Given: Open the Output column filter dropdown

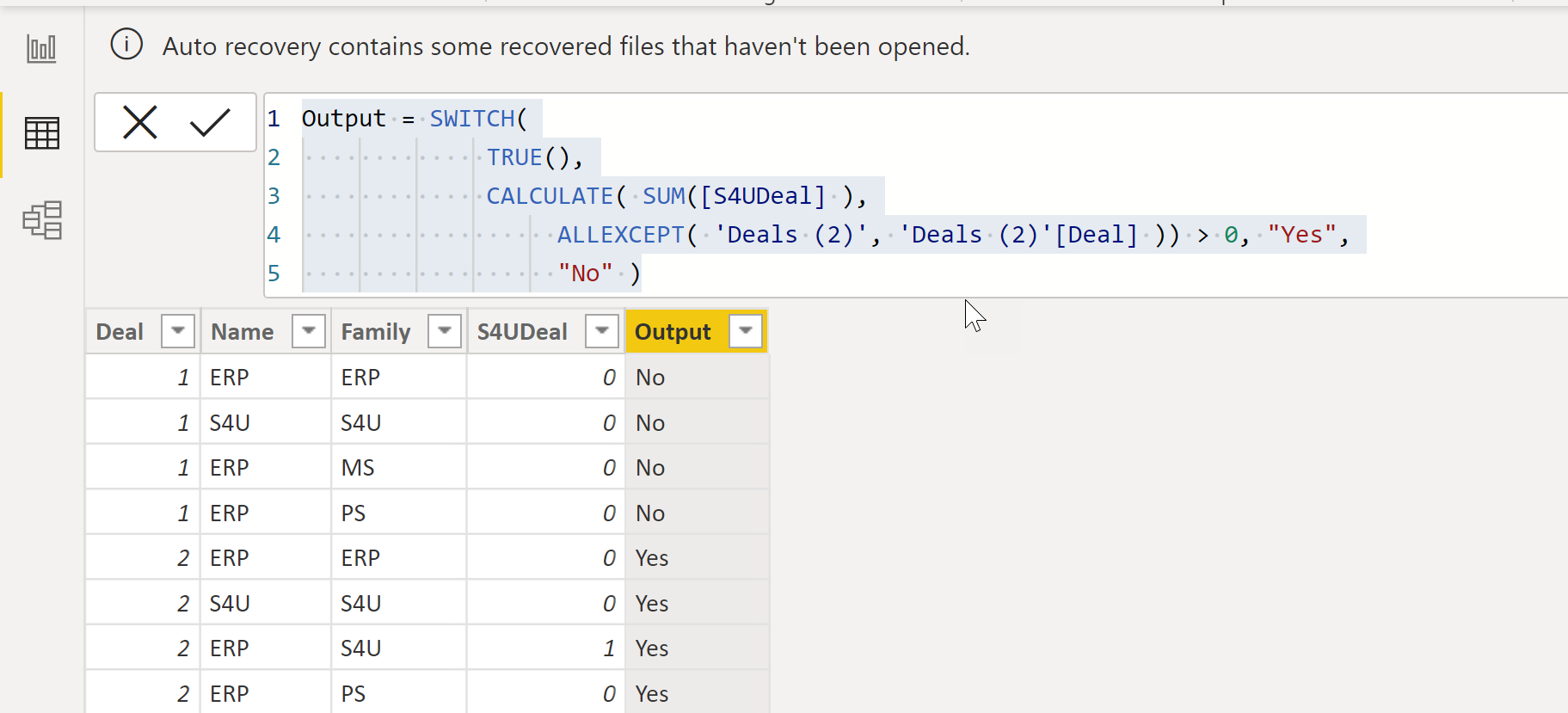Looking at the screenshot, I should coord(746,331).
